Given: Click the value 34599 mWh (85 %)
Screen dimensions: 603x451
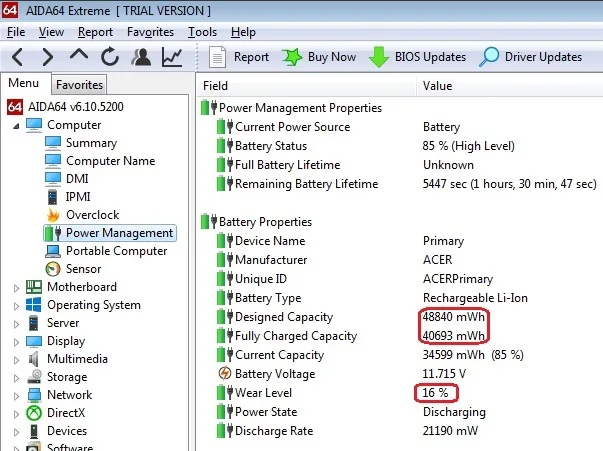Looking at the screenshot, I should [473, 354].
